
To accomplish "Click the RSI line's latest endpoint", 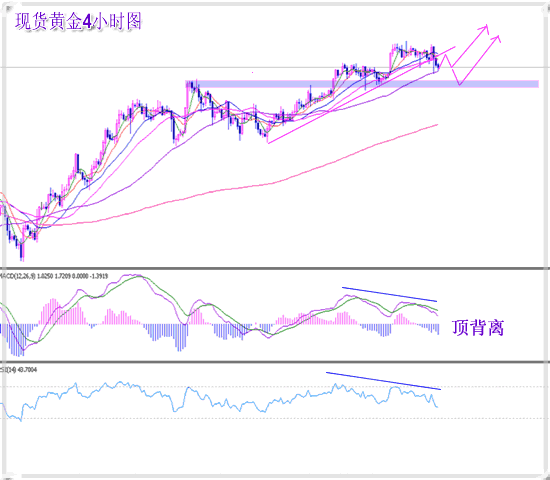I will [x=437, y=407].
